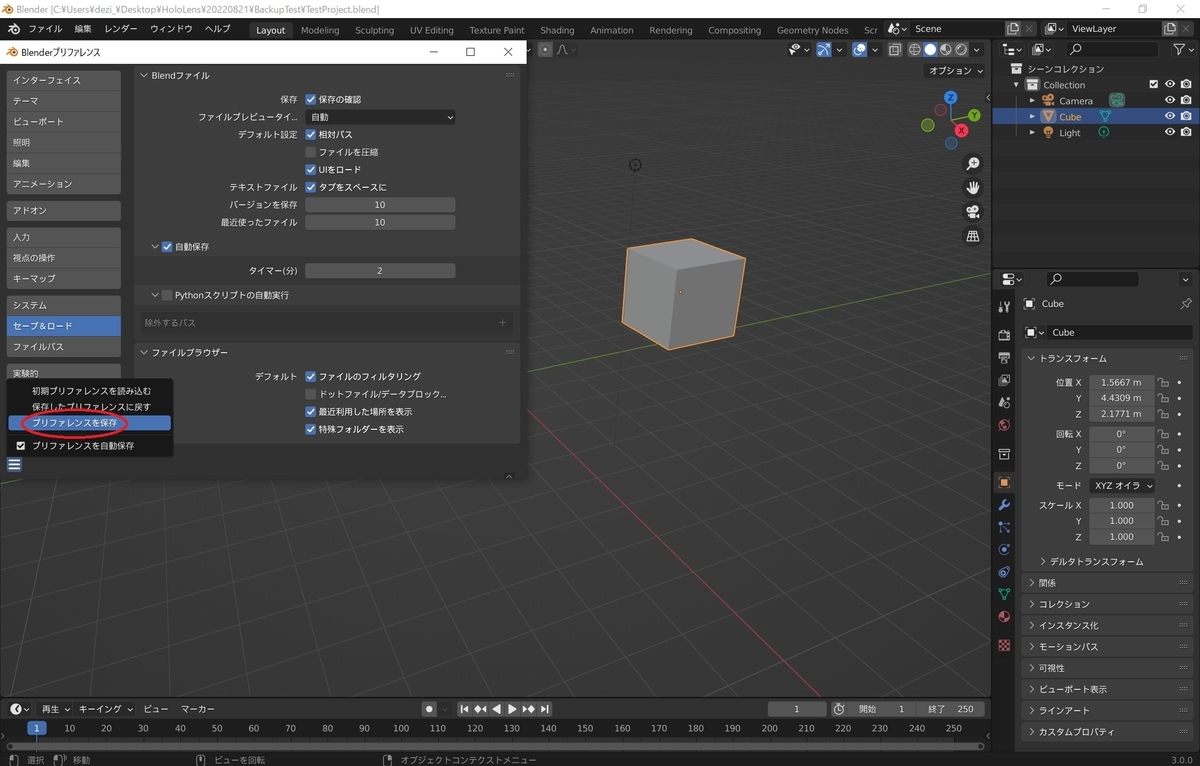
Task: Open the Tool properties tab icon
Action: (x=1004, y=307)
